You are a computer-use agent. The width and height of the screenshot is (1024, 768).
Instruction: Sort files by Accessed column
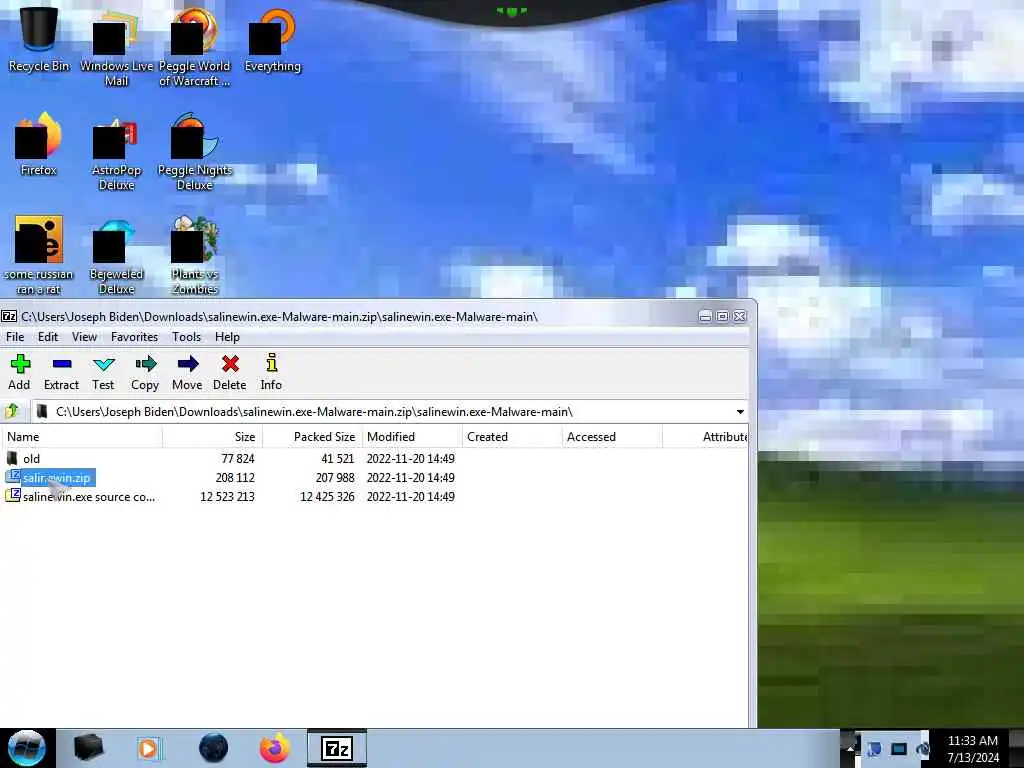612,437
